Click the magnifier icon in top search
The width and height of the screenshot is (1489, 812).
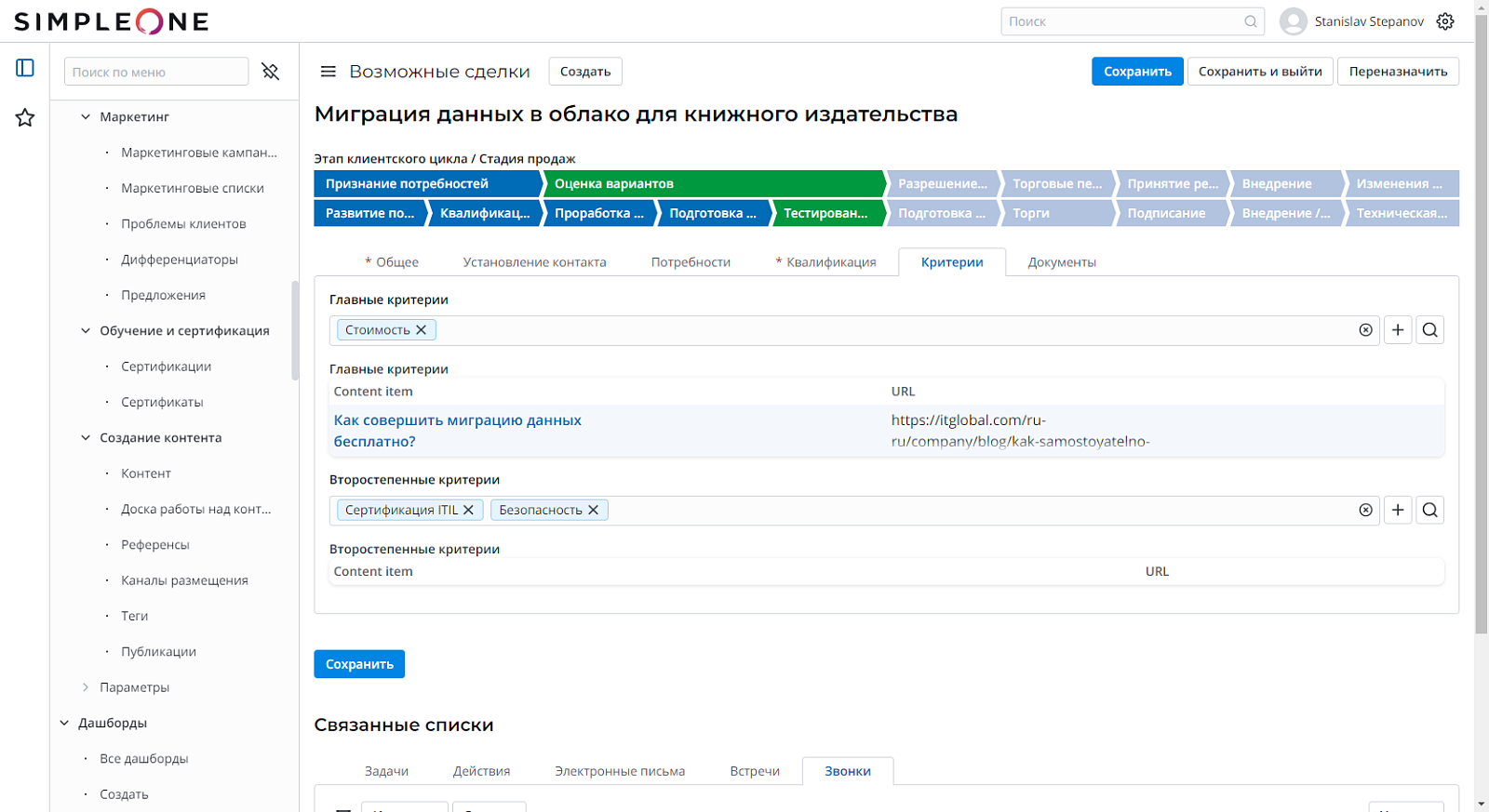tap(1251, 21)
